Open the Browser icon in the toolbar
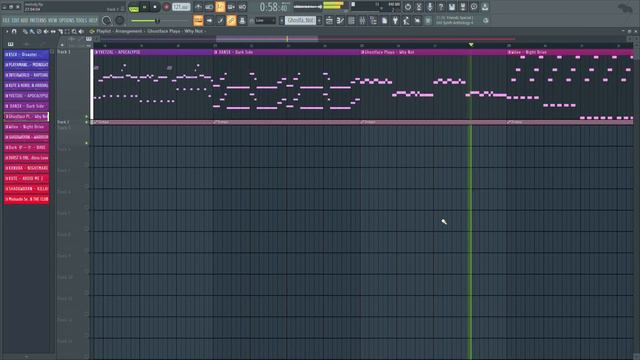 (x=373, y=20)
